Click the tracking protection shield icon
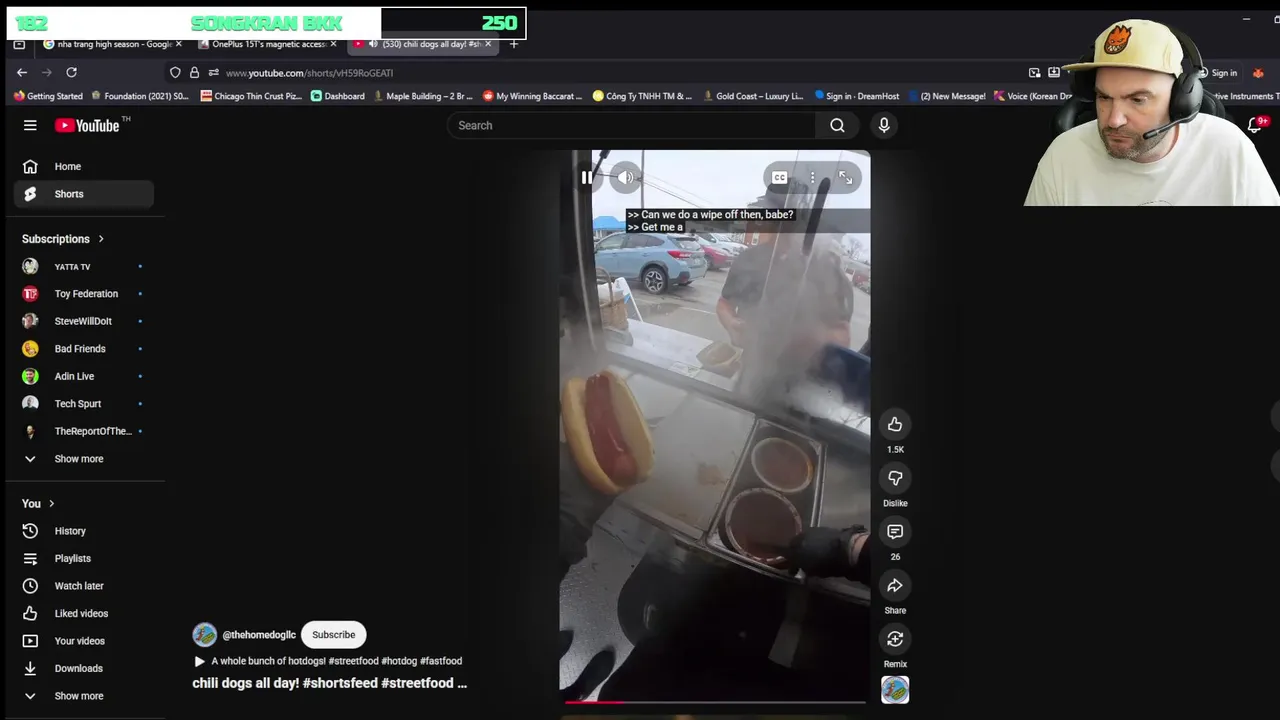This screenshot has height=720, width=1280. 175,72
